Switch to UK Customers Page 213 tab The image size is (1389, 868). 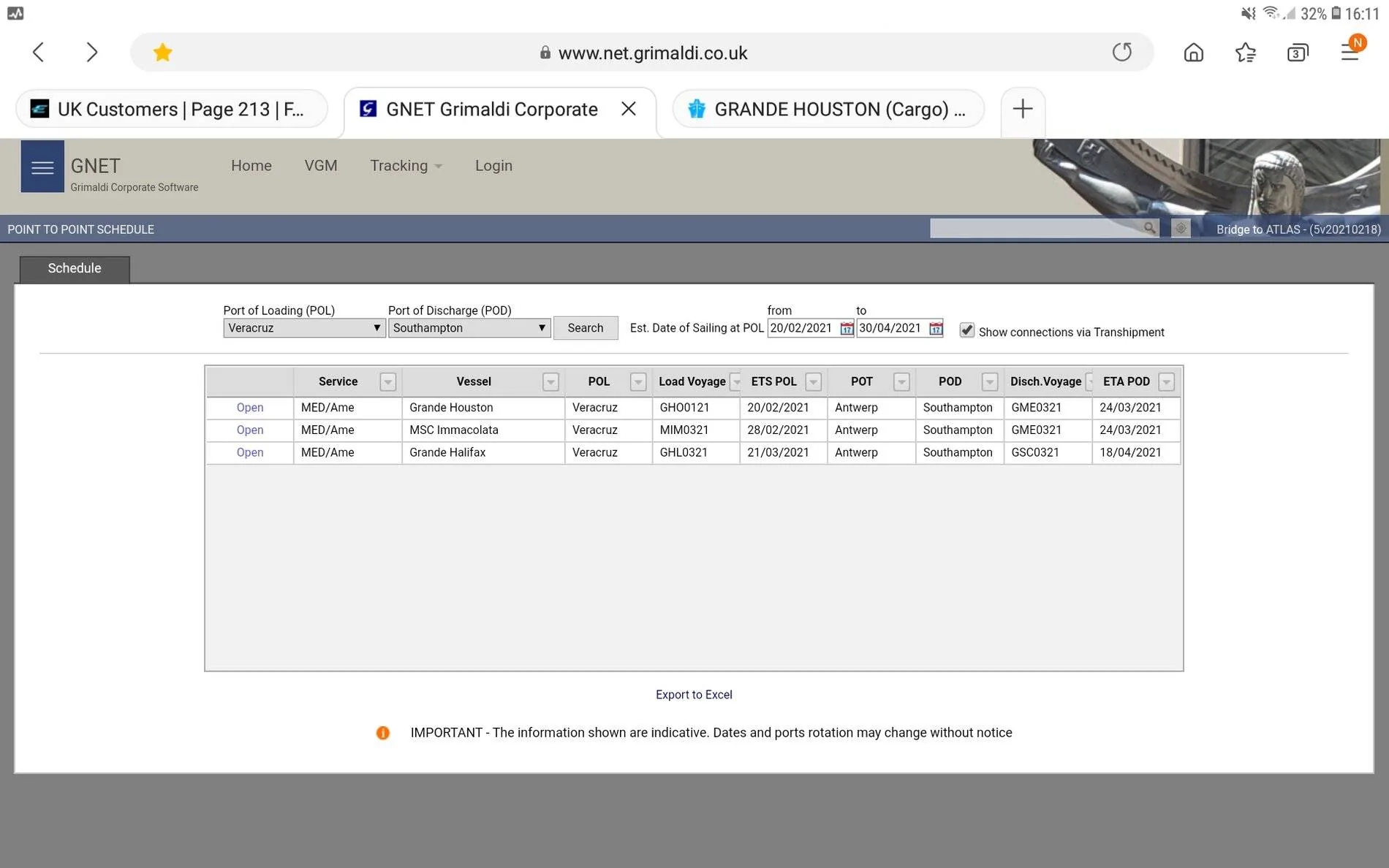172,109
